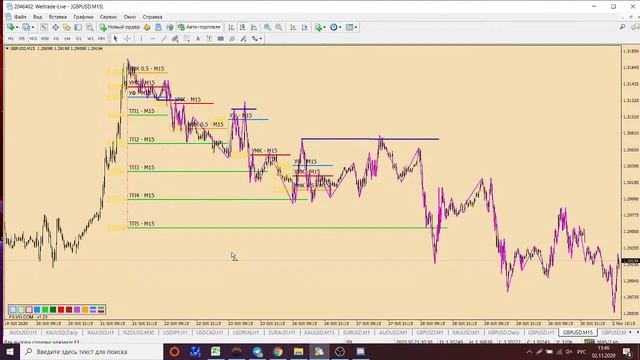
Task: Click the Windows taskbar search field
Action: click(x=92, y=351)
